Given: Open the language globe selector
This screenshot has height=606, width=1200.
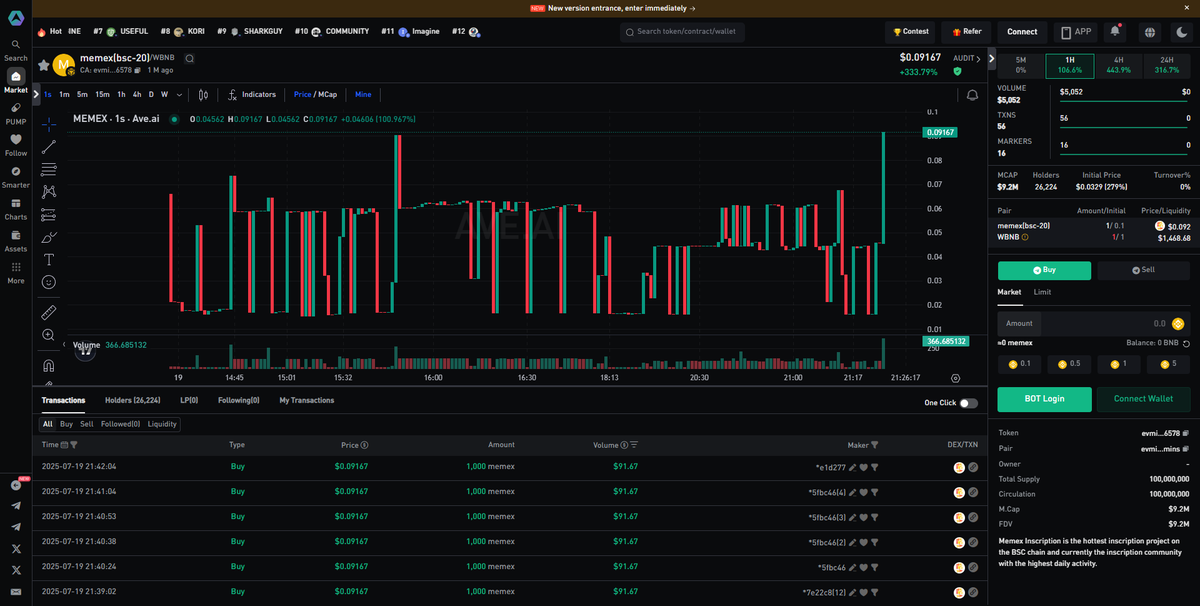Looking at the screenshot, I should pyautogui.click(x=1150, y=32).
